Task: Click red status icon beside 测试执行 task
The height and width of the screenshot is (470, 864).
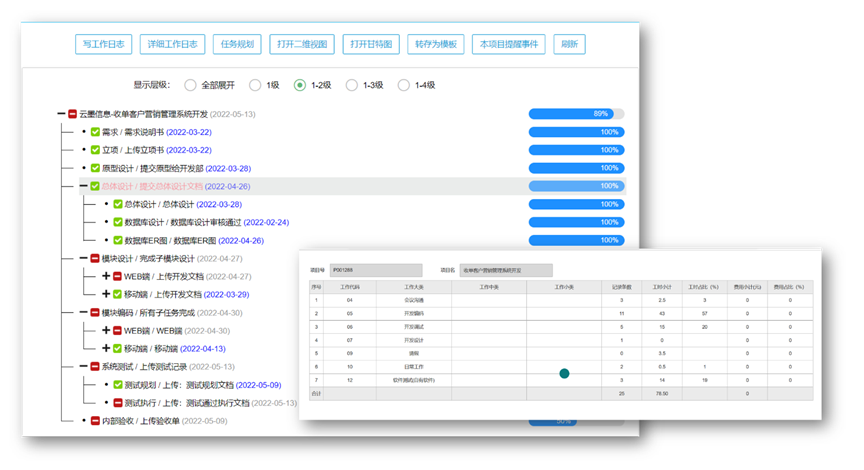Action: point(118,403)
